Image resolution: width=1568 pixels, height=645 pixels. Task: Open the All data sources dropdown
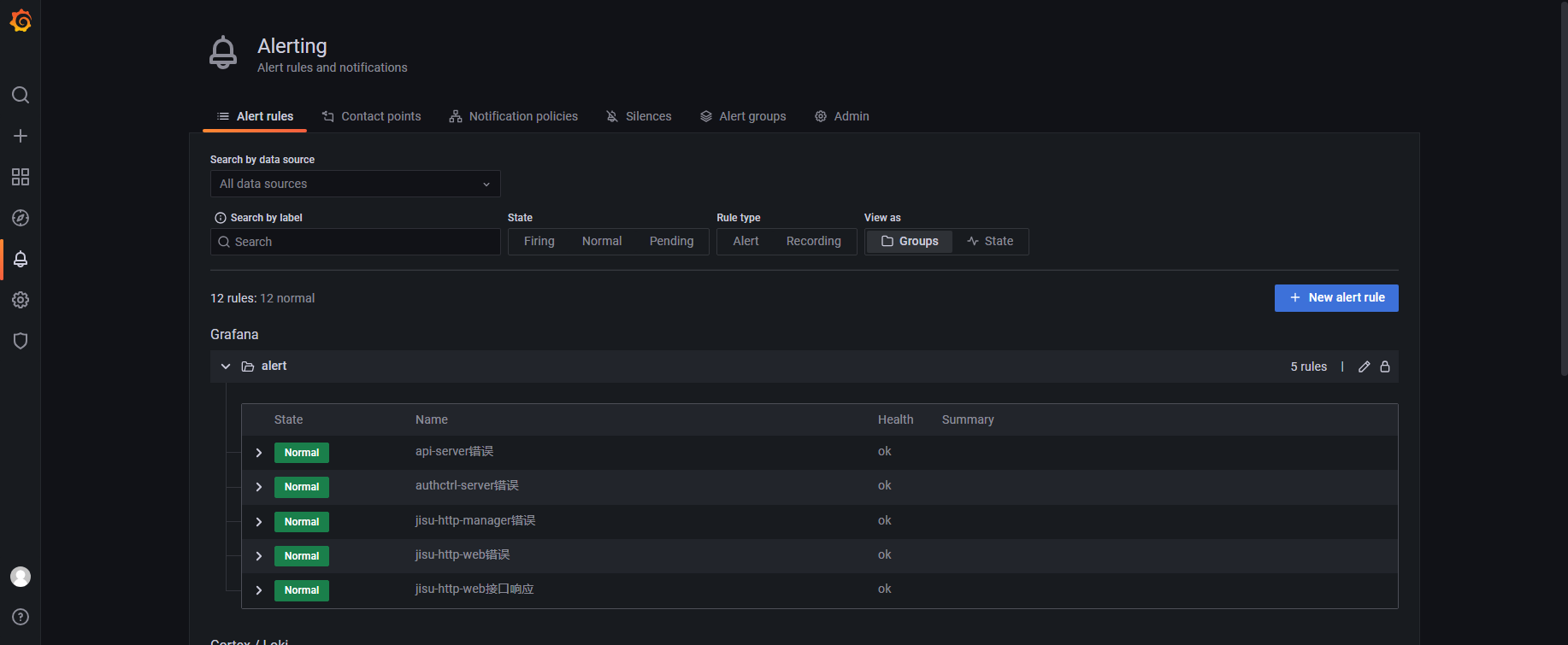(356, 184)
